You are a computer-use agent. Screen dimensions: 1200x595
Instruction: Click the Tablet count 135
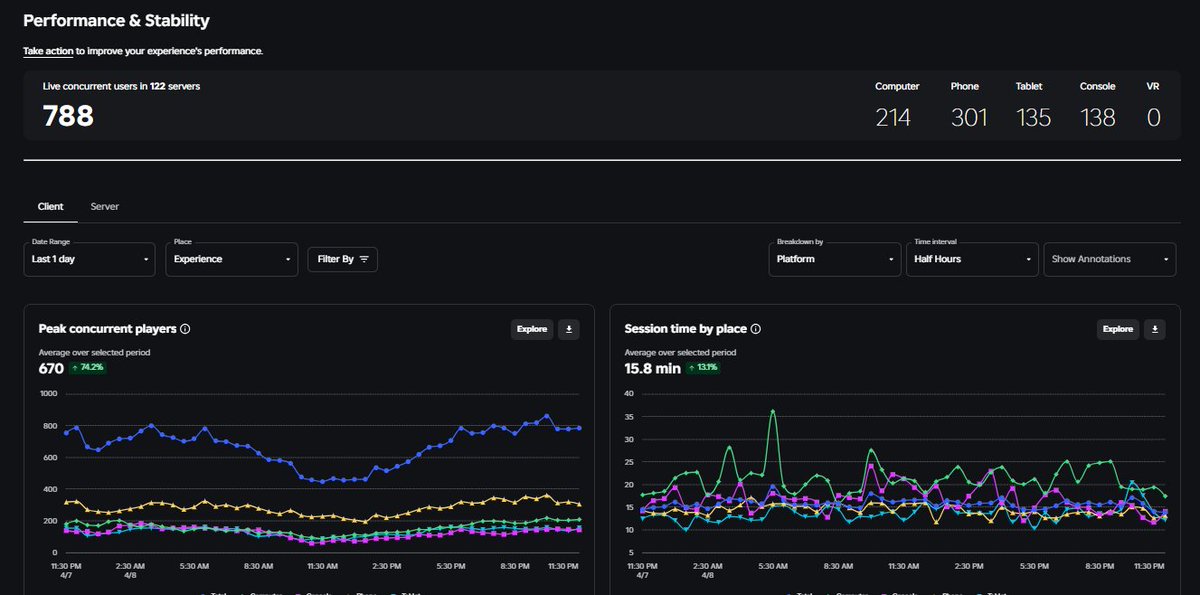1033,118
